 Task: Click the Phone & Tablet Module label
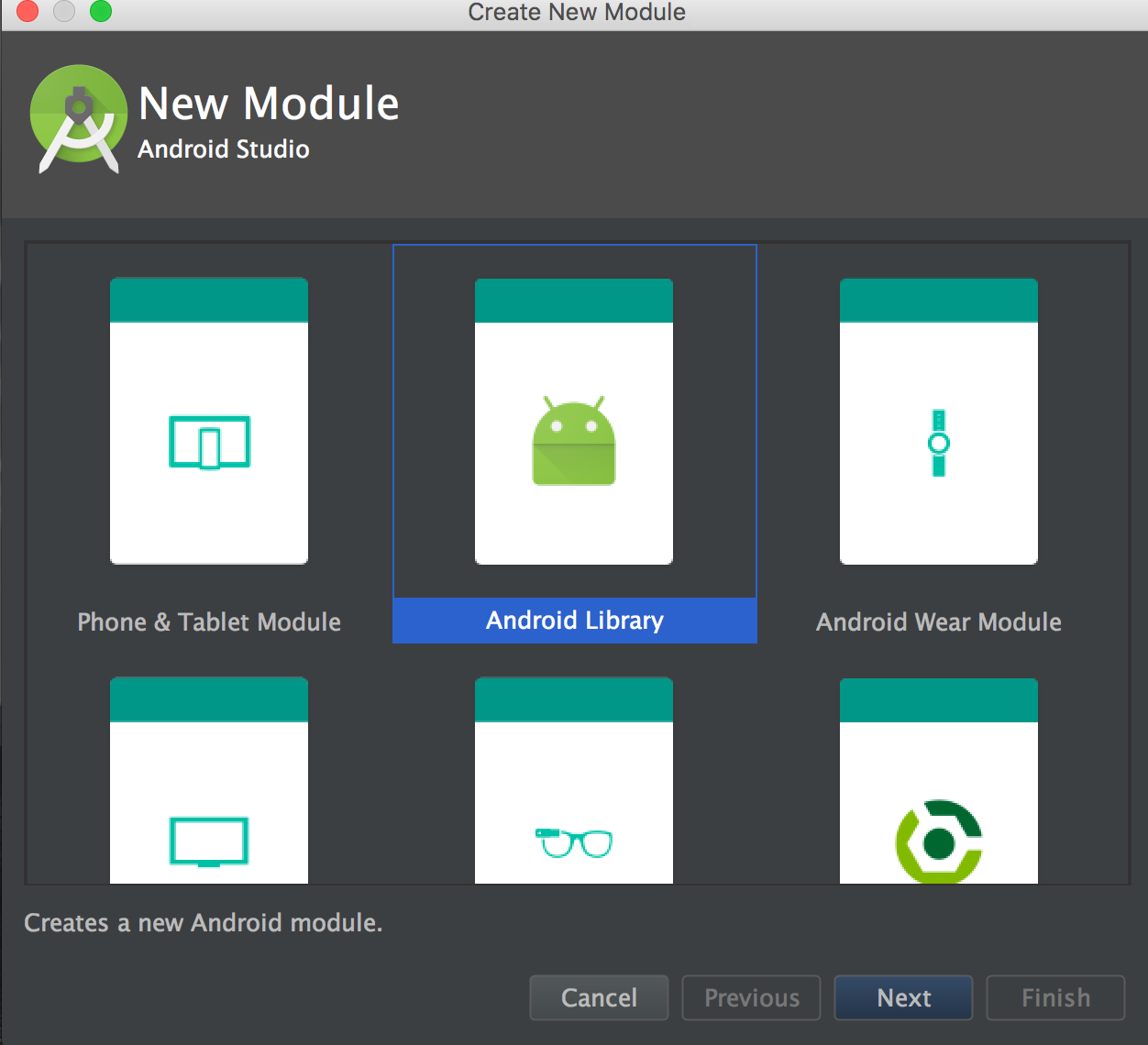[x=209, y=621]
